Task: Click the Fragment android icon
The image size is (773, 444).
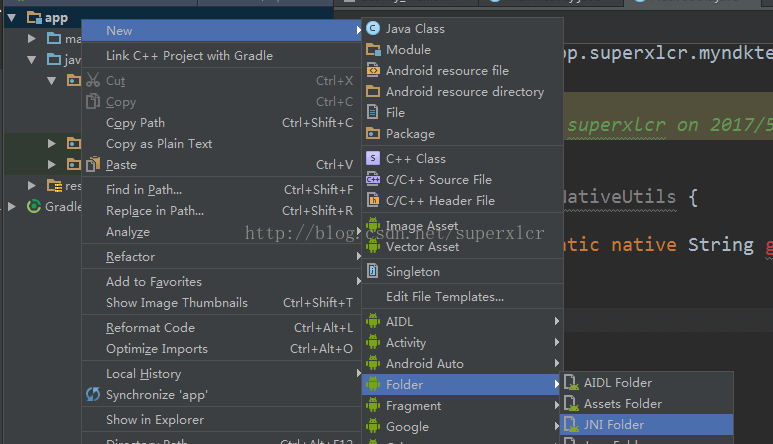Action: point(373,406)
